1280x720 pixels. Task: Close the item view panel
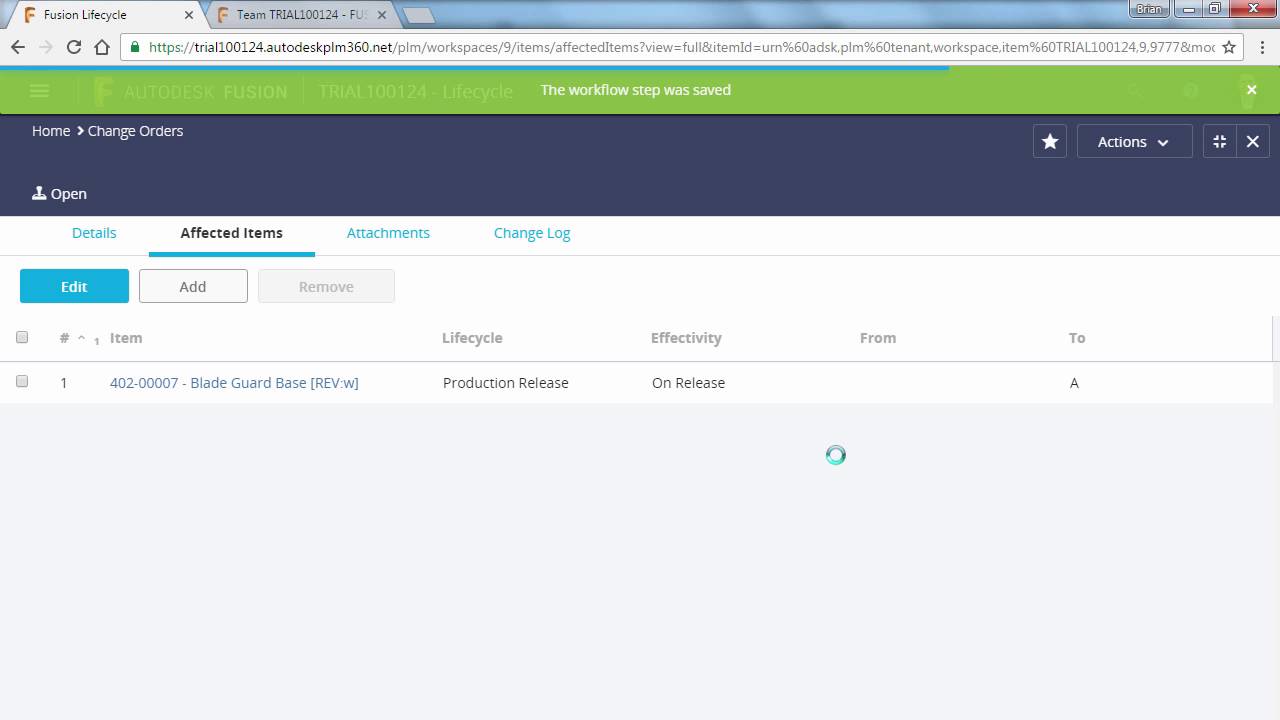[1253, 142]
